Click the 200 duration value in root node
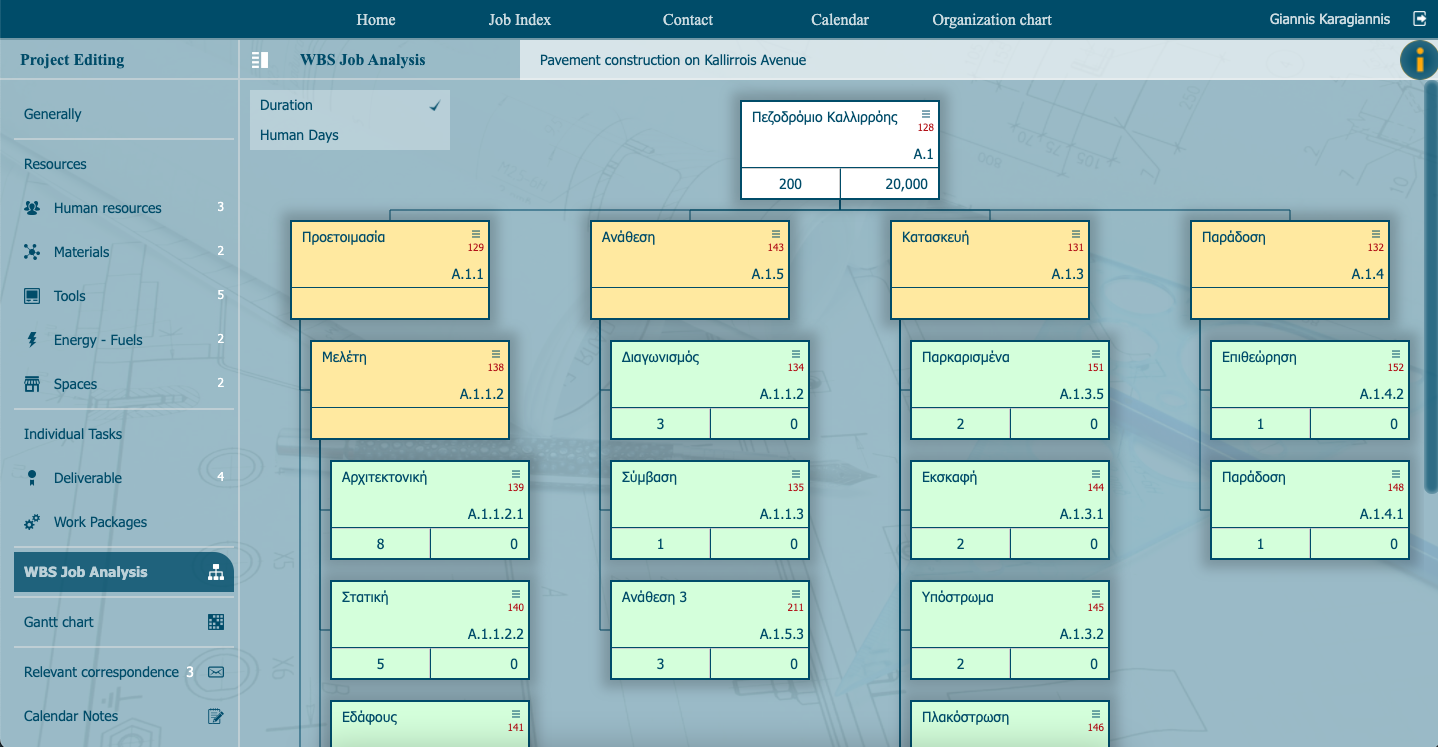This screenshot has height=747, width=1438. (790, 184)
